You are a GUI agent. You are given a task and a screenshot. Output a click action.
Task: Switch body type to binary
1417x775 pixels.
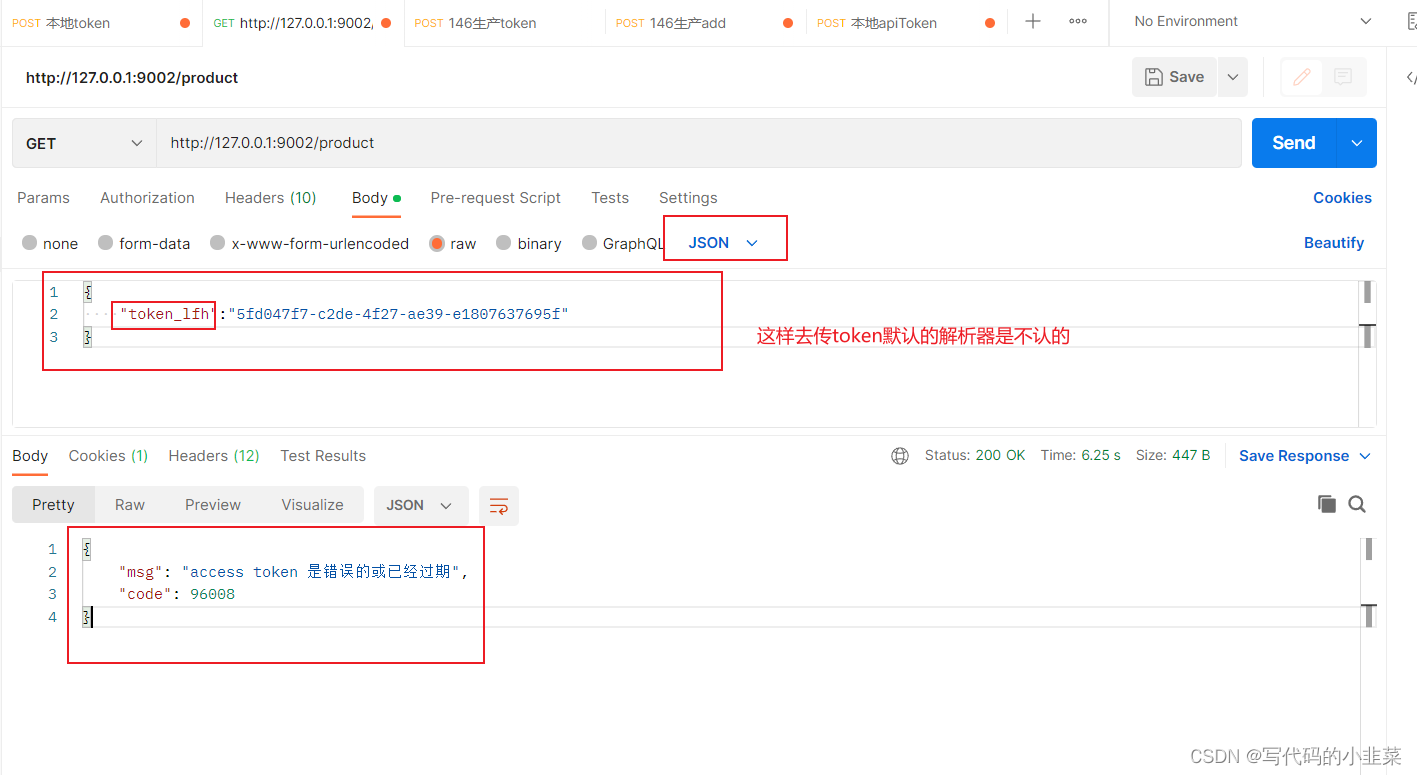click(x=528, y=243)
